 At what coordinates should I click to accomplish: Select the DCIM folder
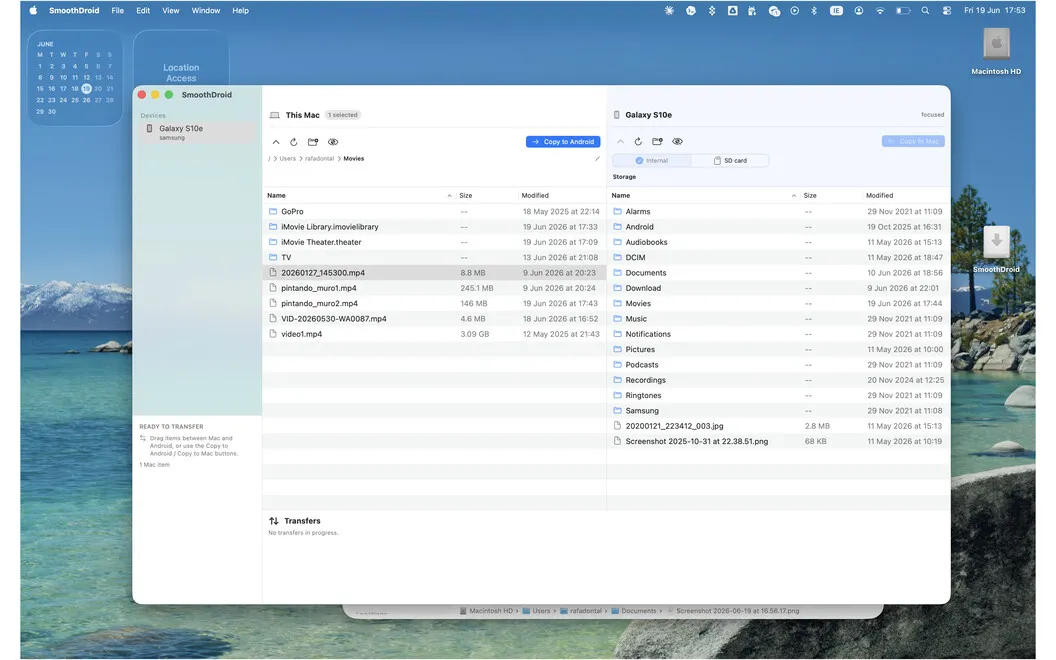pyautogui.click(x=779, y=257)
